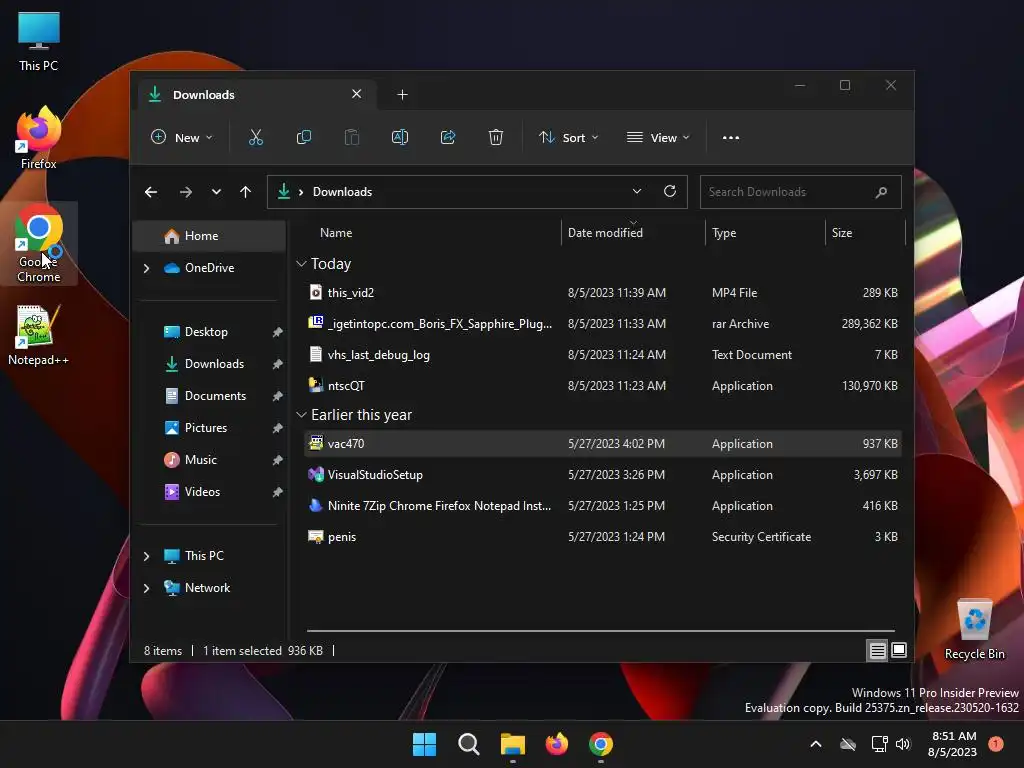Go back with the left arrow

coord(151,192)
